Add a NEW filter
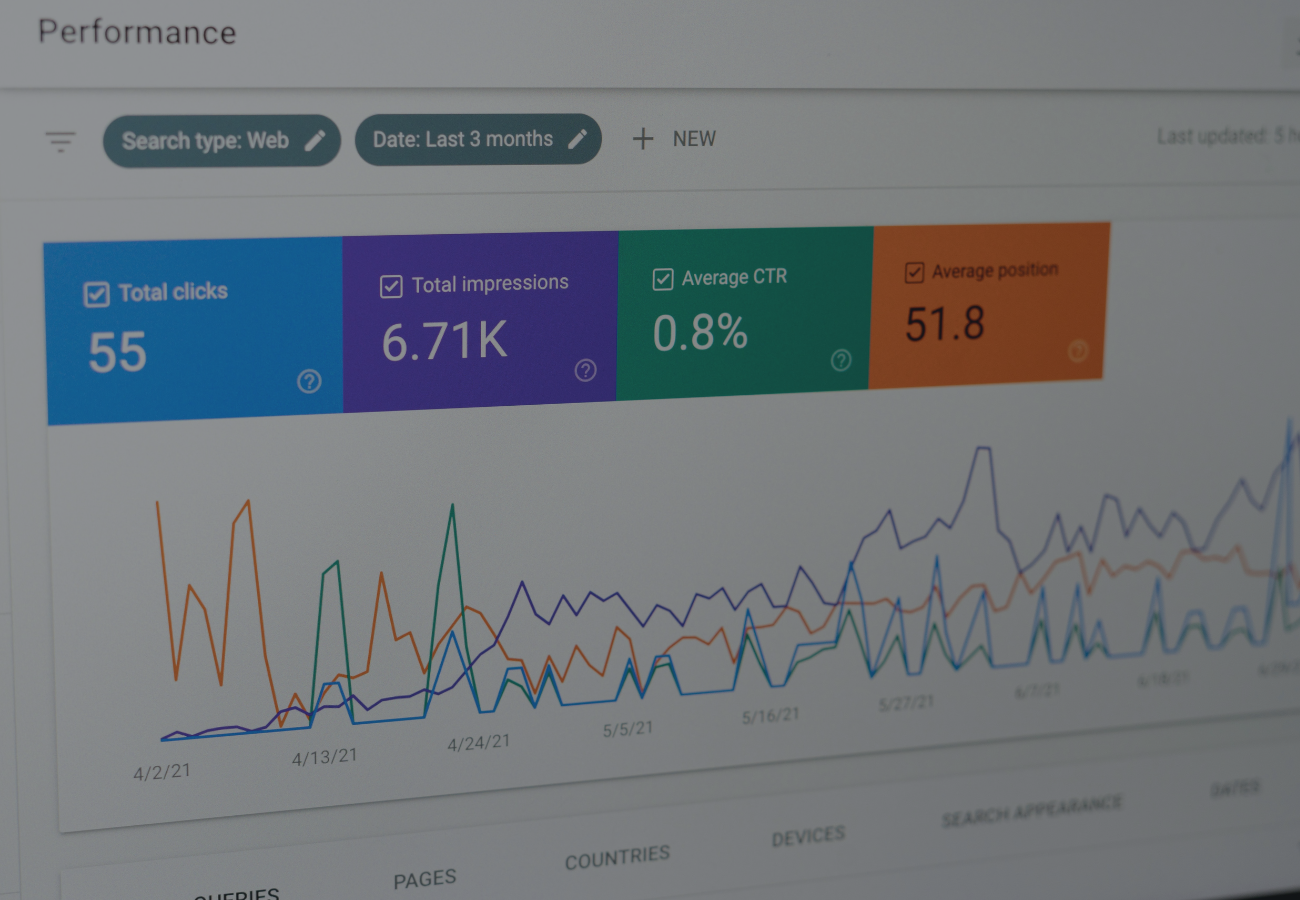 point(694,139)
